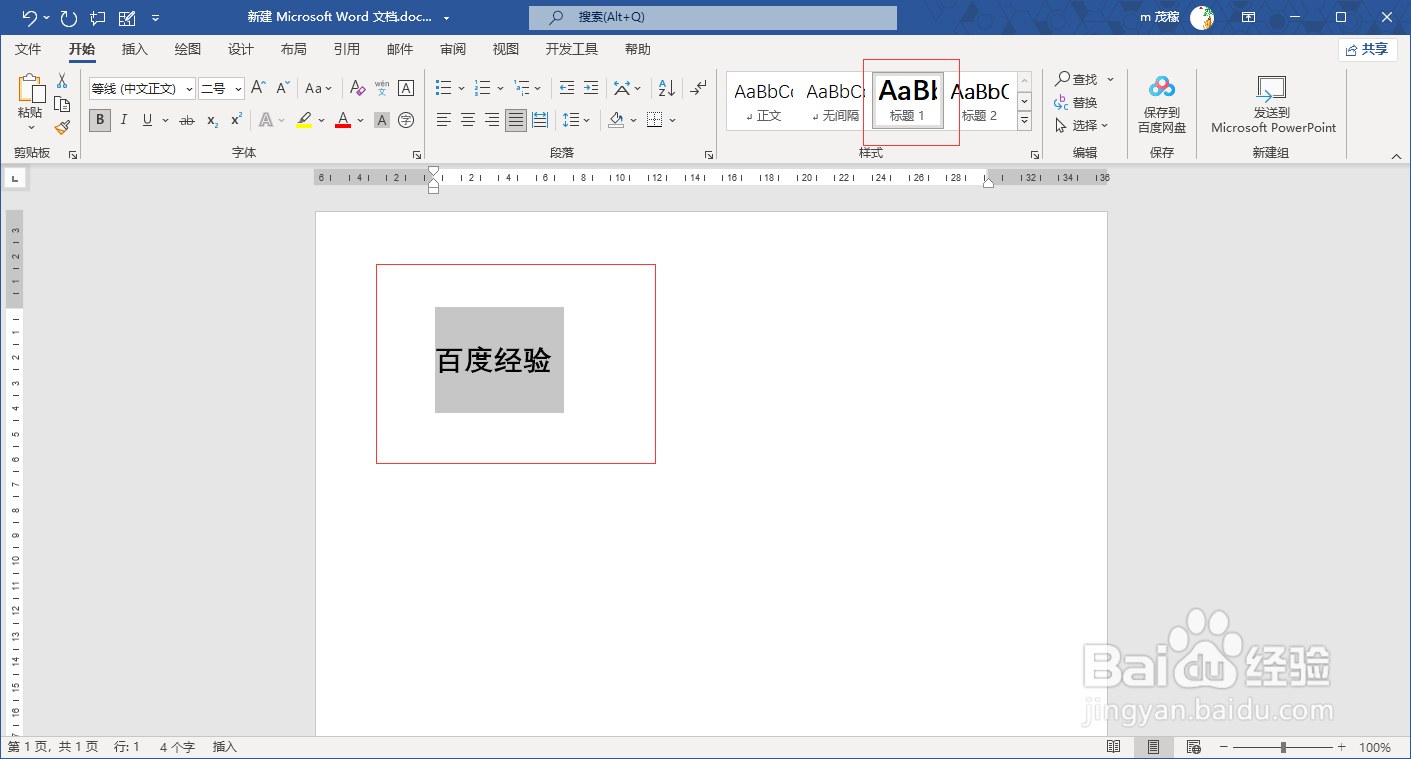Viewport: 1411px width, 759px height.
Task: Click the phonetic guide wén icon
Action: tap(382, 88)
